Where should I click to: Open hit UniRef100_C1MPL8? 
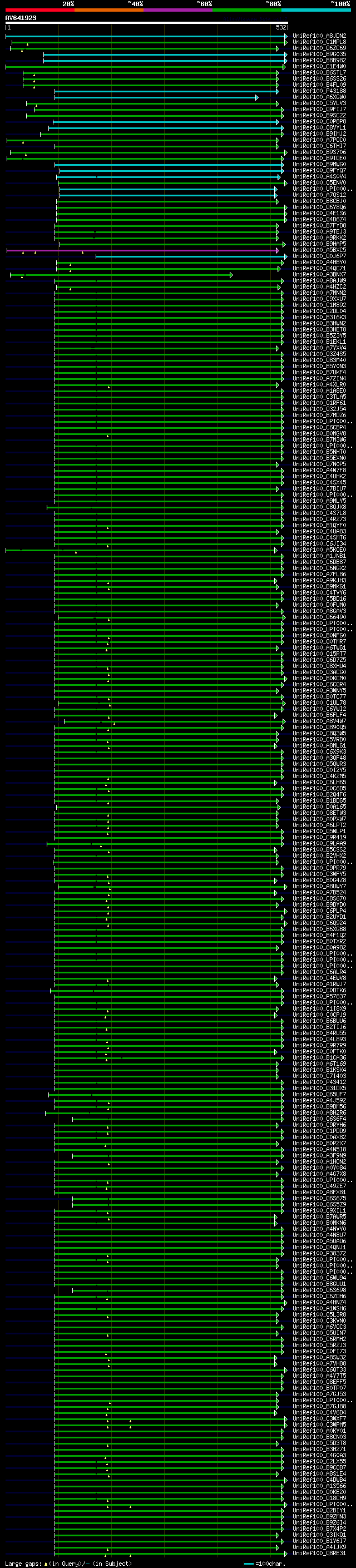tap(319, 42)
